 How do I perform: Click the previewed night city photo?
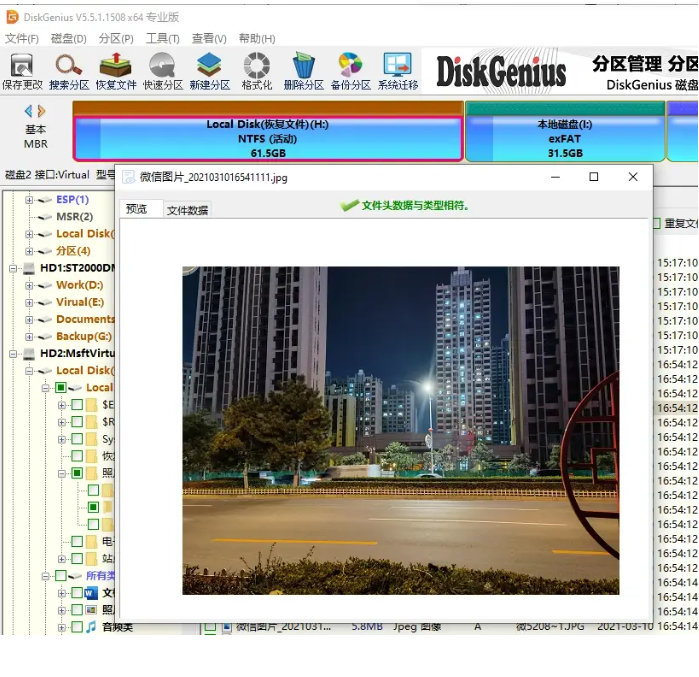400,430
